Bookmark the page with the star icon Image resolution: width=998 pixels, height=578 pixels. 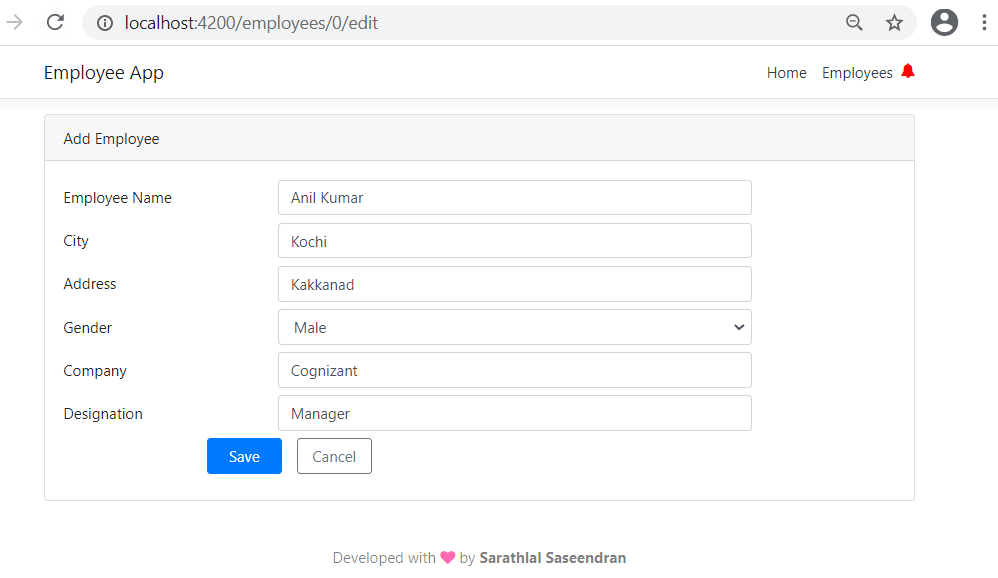pos(894,22)
